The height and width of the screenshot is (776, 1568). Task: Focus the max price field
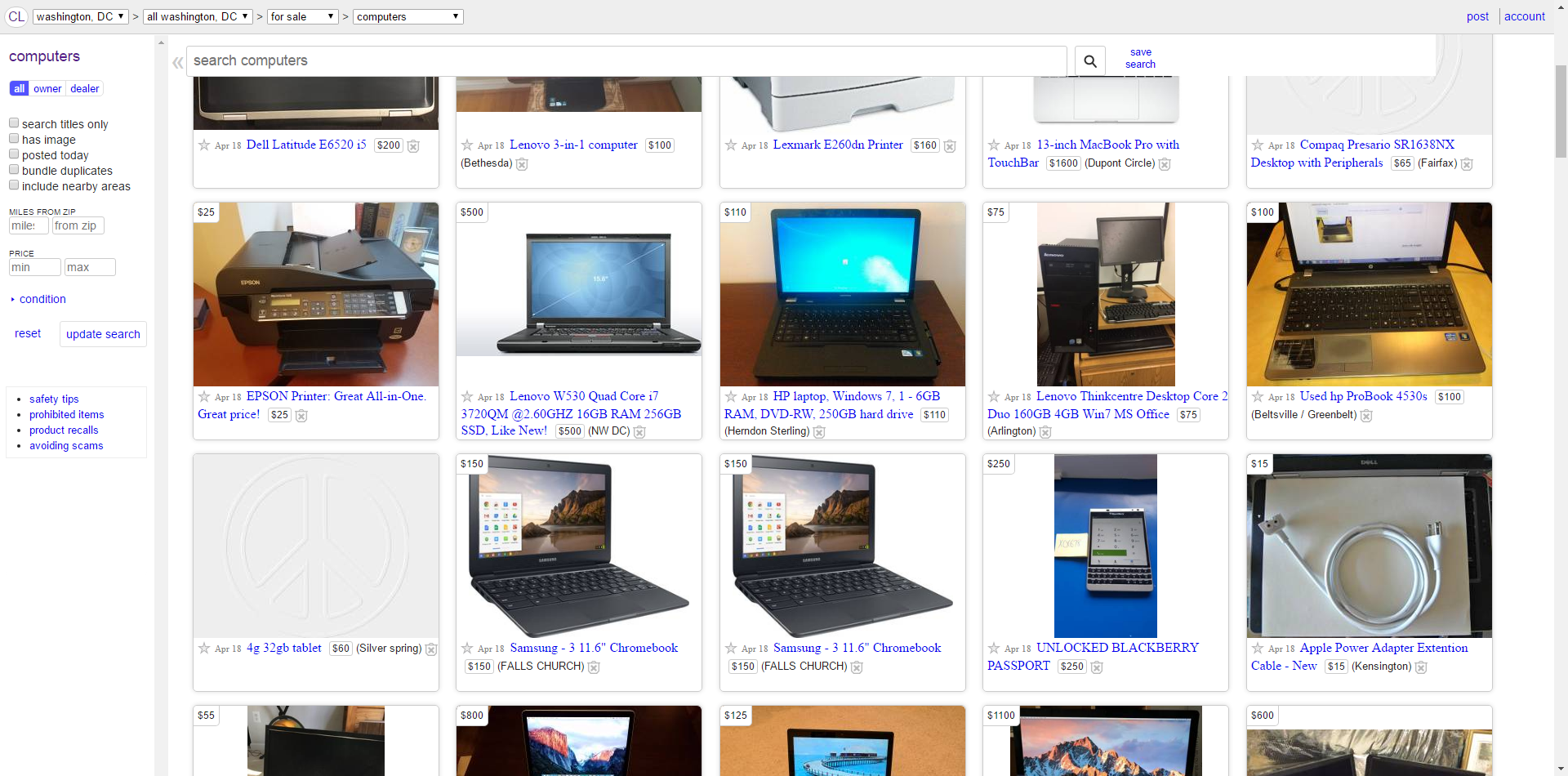[x=90, y=267]
